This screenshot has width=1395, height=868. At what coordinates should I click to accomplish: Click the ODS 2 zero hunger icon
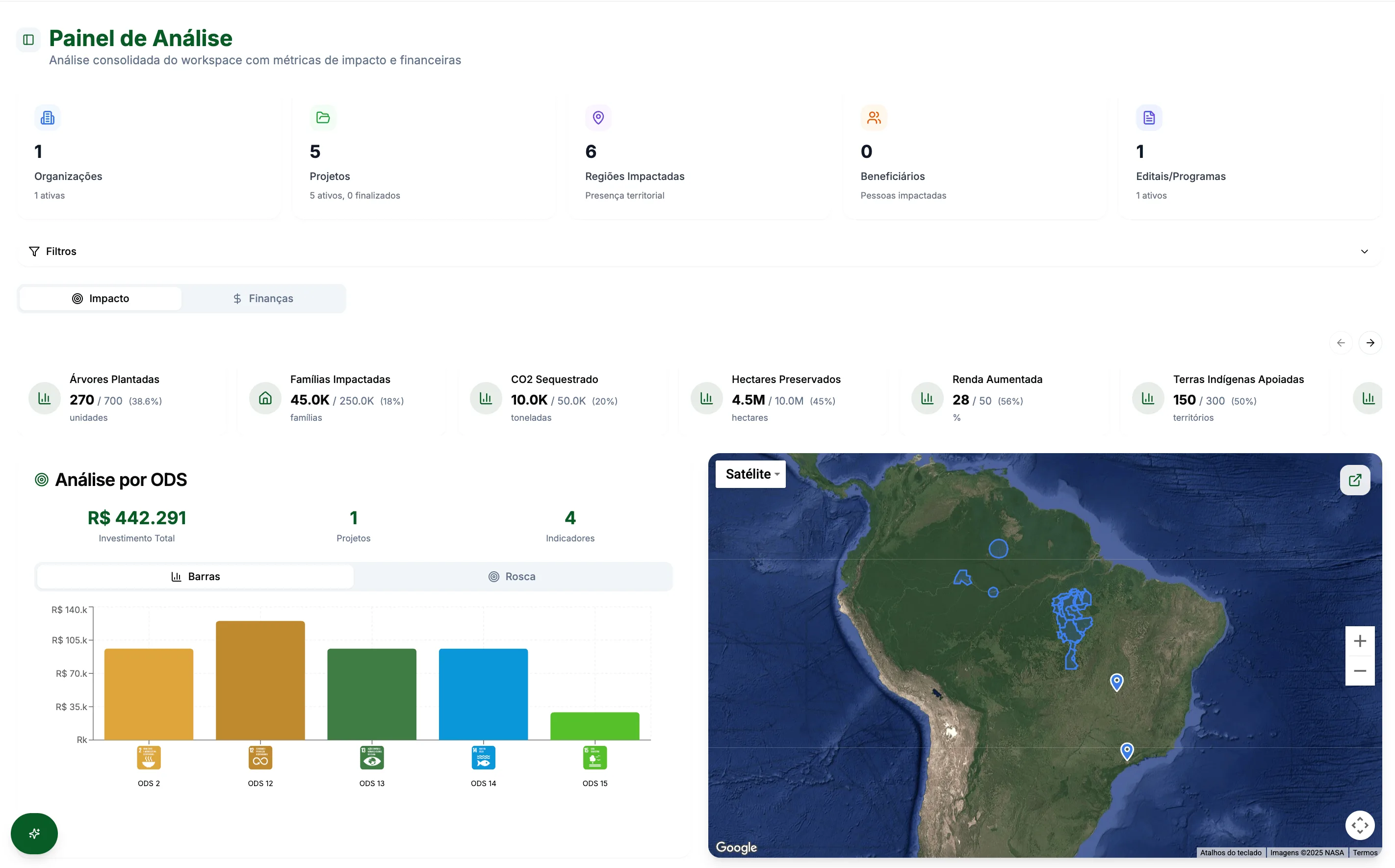pyautogui.click(x=149, y=757)
